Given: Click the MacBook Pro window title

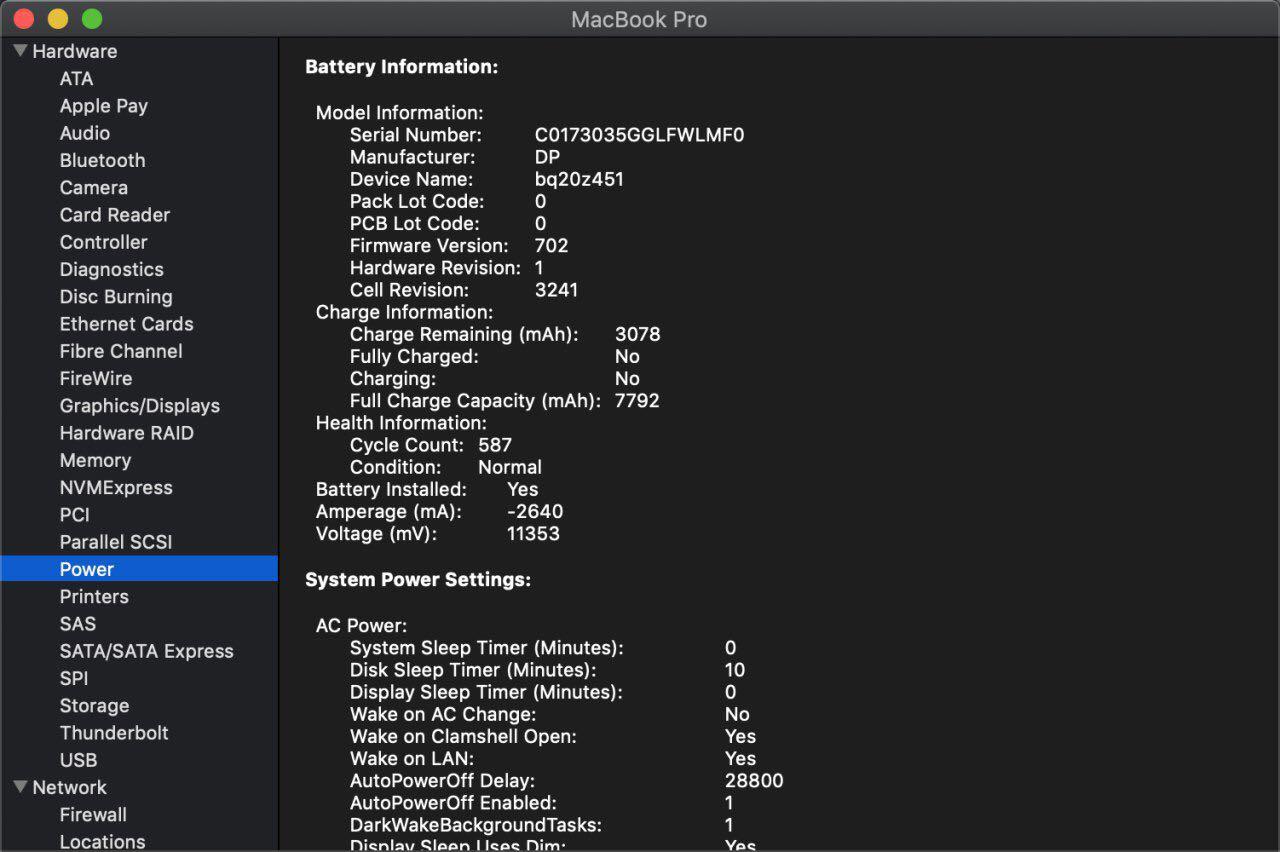Looking at the screenshot, I should point(639,20).
